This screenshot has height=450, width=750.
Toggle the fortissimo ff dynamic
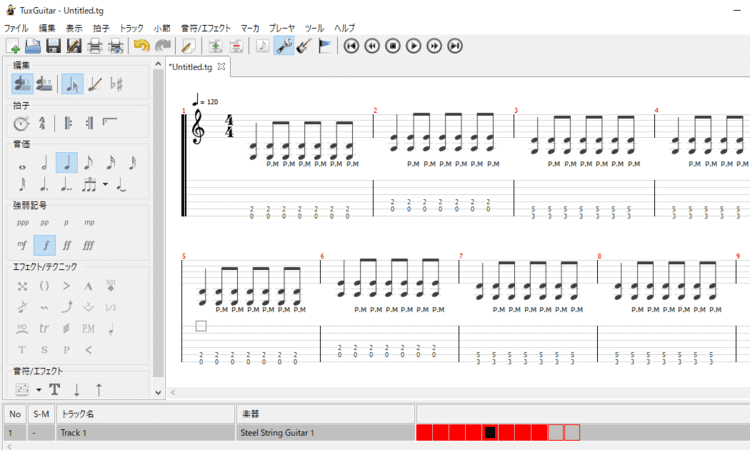click(66, 244)
